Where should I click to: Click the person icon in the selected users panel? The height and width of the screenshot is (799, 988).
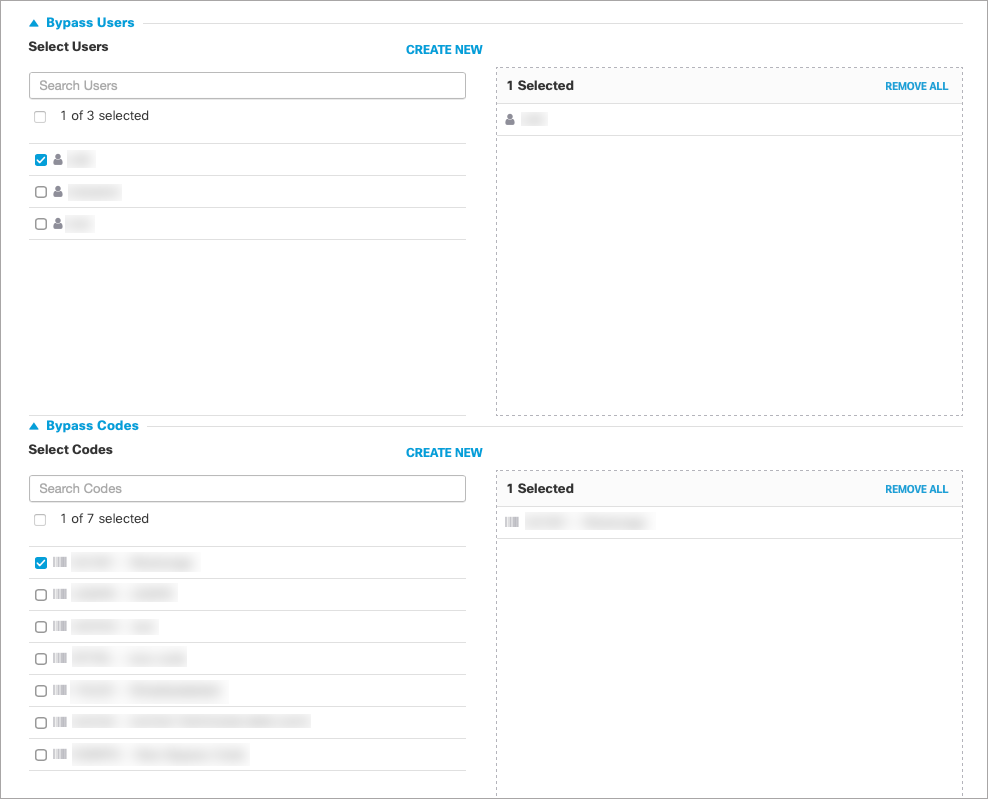(x=510, y=119)
